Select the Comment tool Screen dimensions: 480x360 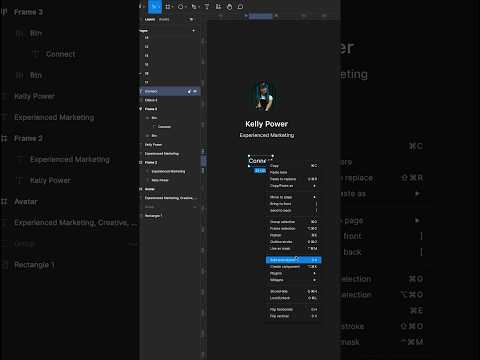tap(240, 7)
